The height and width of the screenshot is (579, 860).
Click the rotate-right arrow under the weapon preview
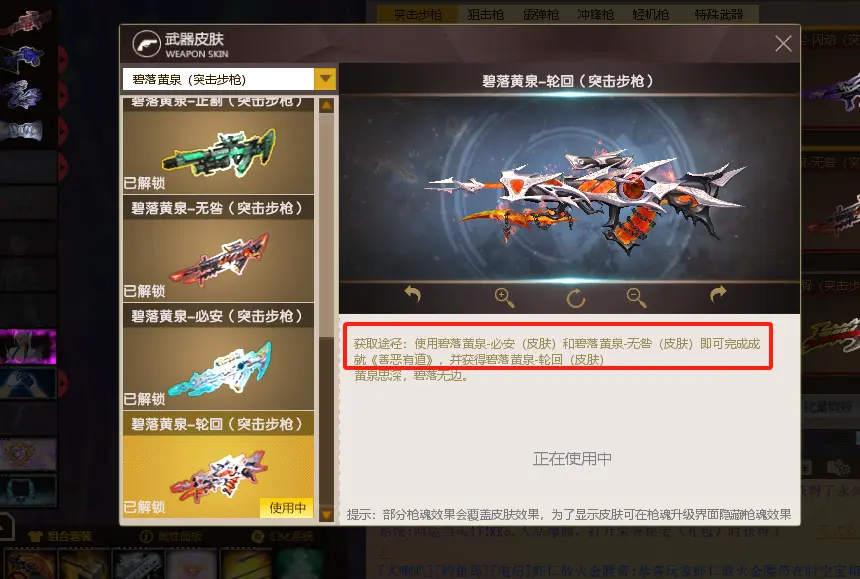click(x=718, y=294)
